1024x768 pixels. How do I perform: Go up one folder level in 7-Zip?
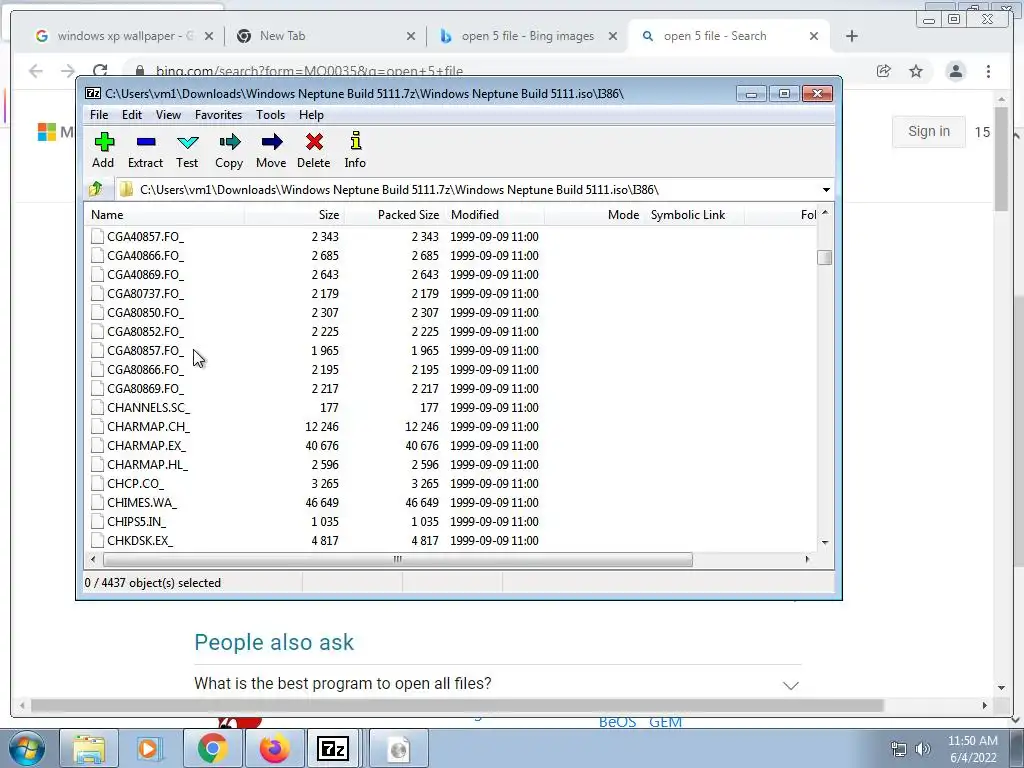click(96, 189)
